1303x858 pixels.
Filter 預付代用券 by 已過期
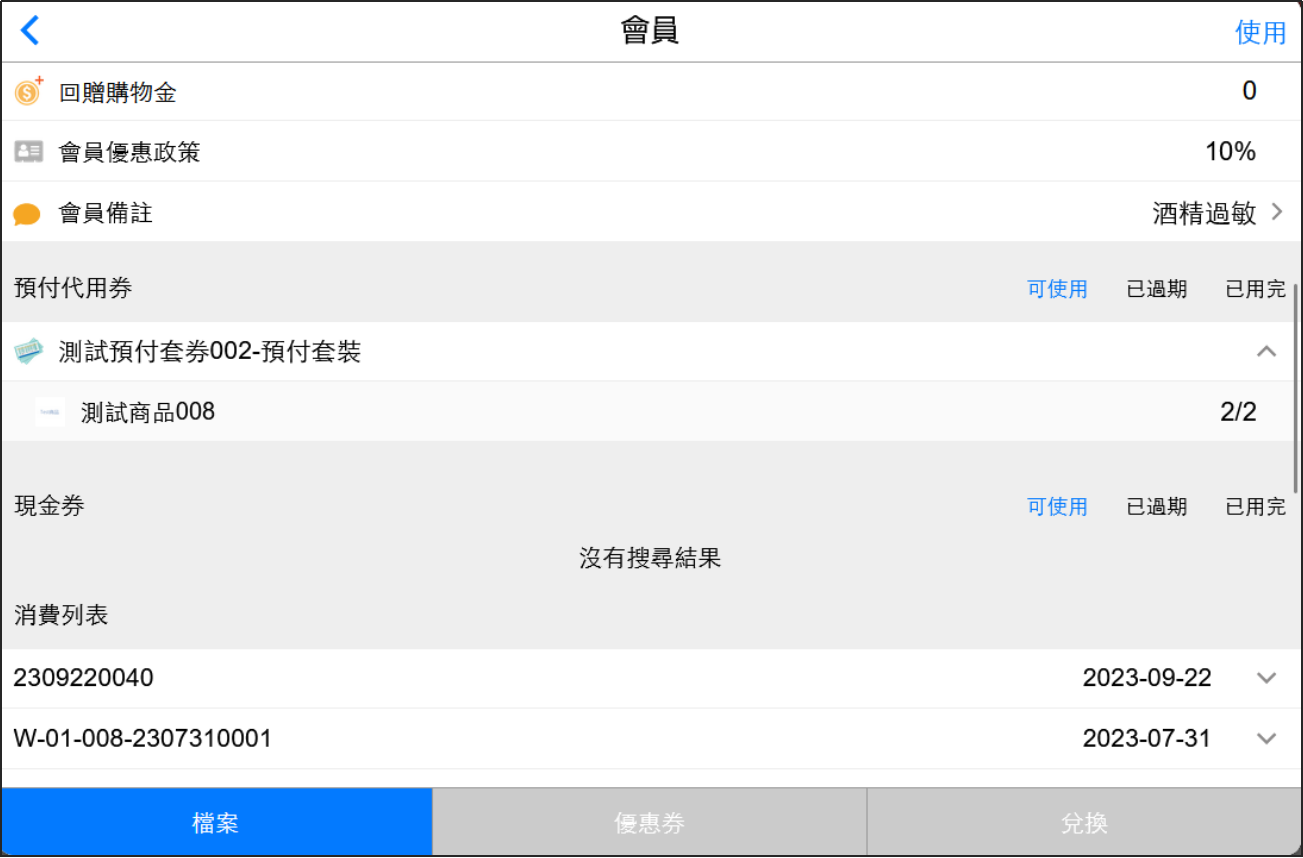(1157, 290)
